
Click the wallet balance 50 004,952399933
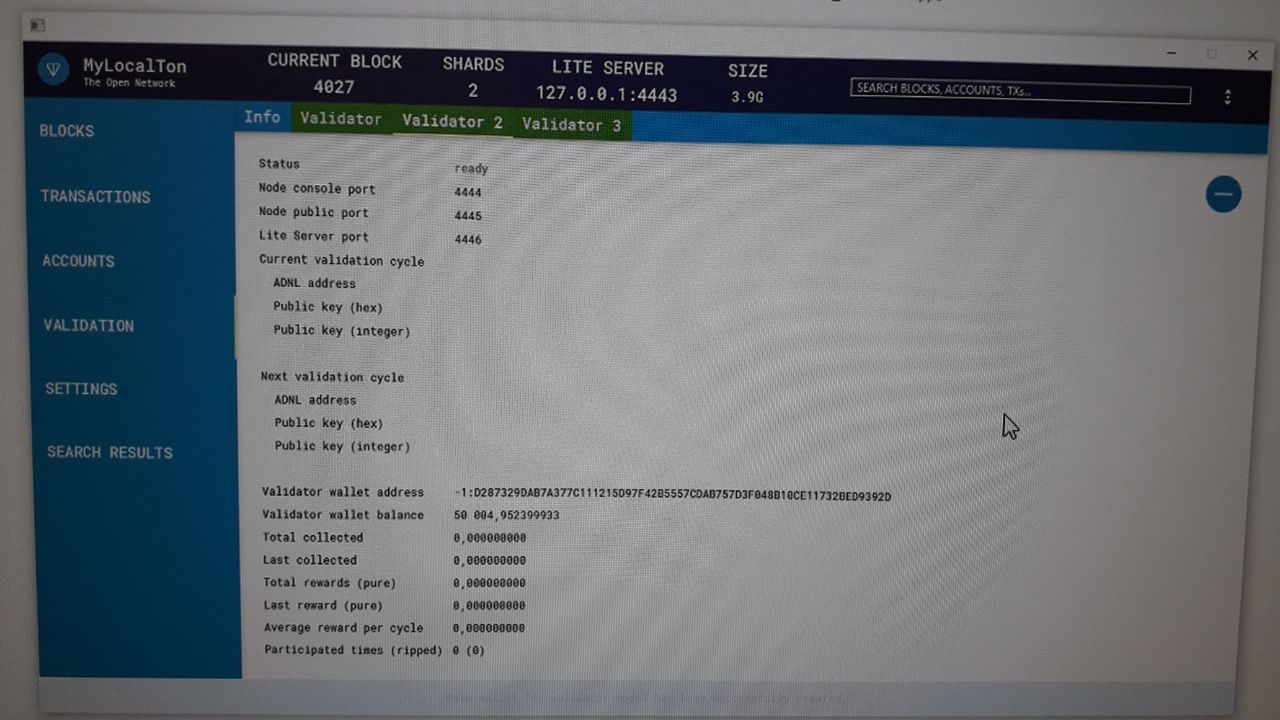[506, 515]
